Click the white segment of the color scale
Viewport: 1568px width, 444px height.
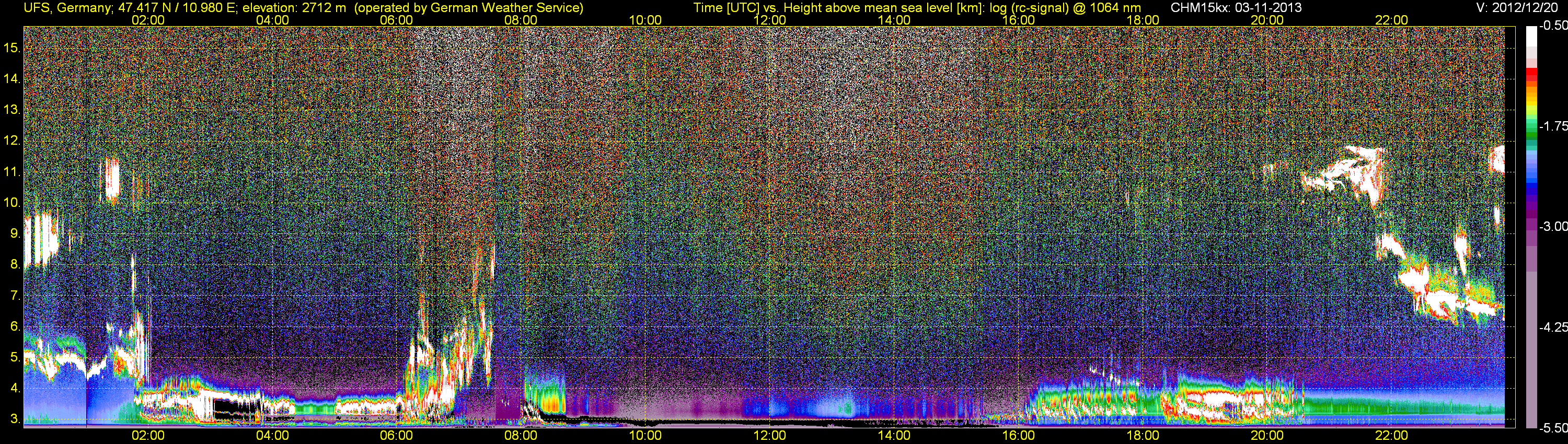(x=1531, y=37)
